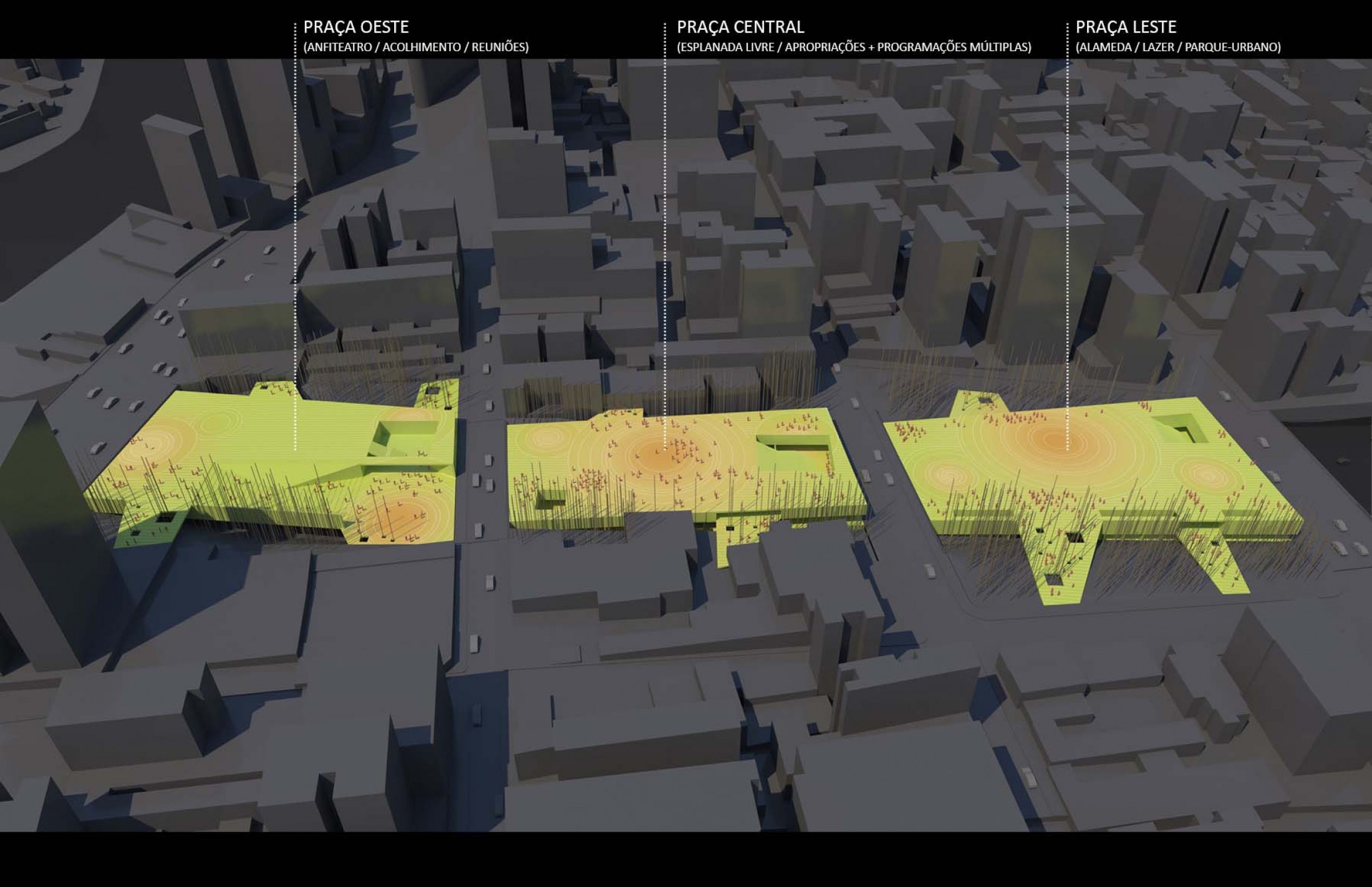The height and width of the screenshot is (887, 1372).
Task: Click the dotted leader line under Praça Oeste label
Action: [x=295, y=250]
